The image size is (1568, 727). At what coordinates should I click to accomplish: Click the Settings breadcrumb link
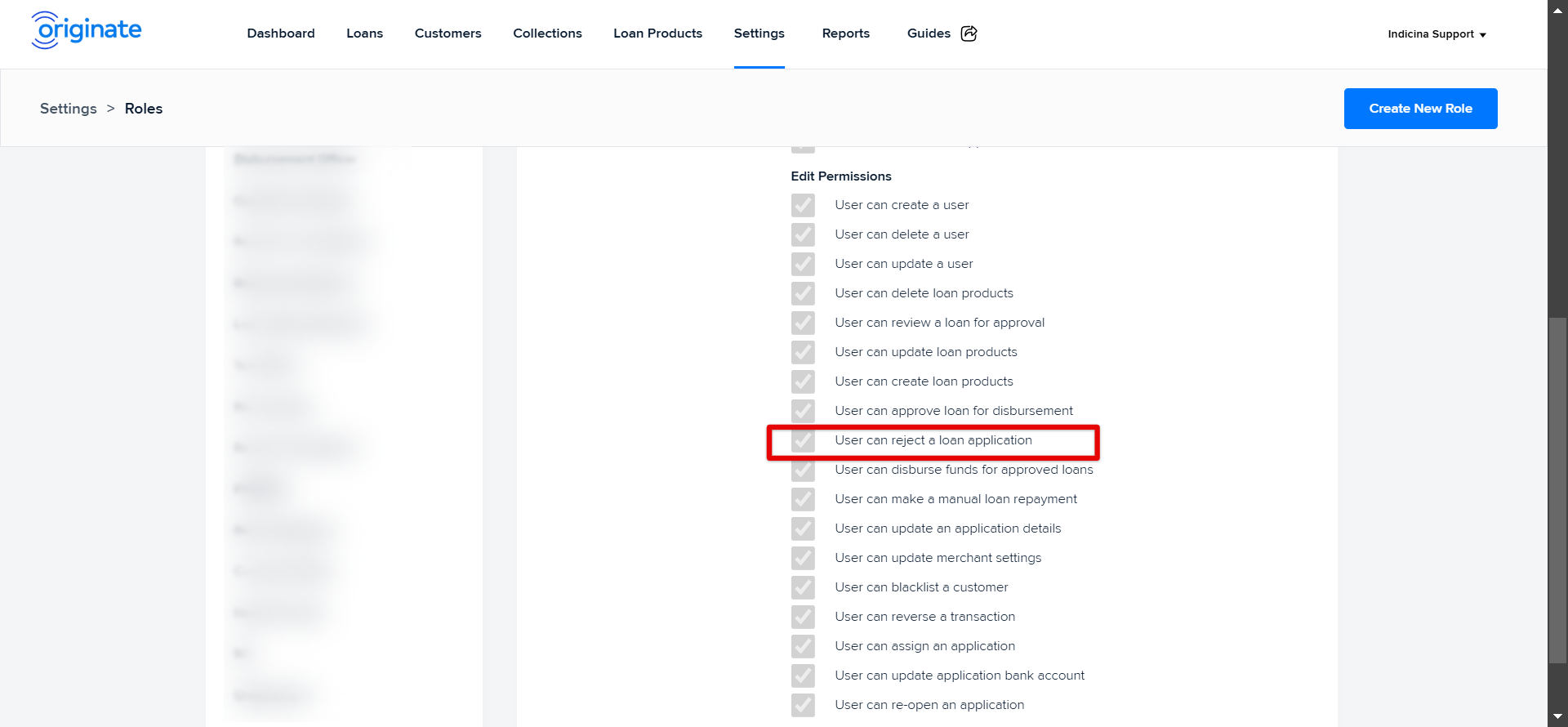(69, 109)
